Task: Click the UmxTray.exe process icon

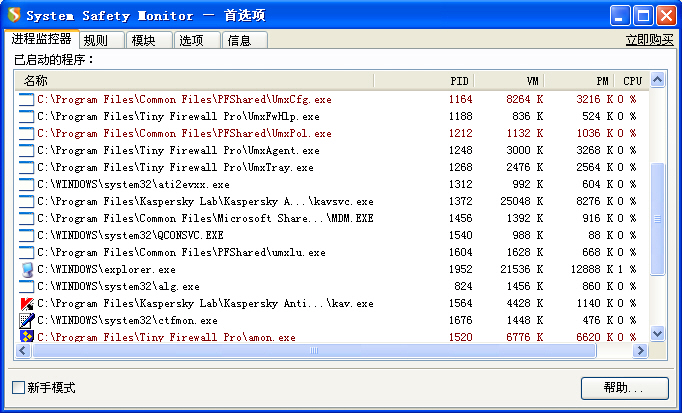Action: pos(27,167)
